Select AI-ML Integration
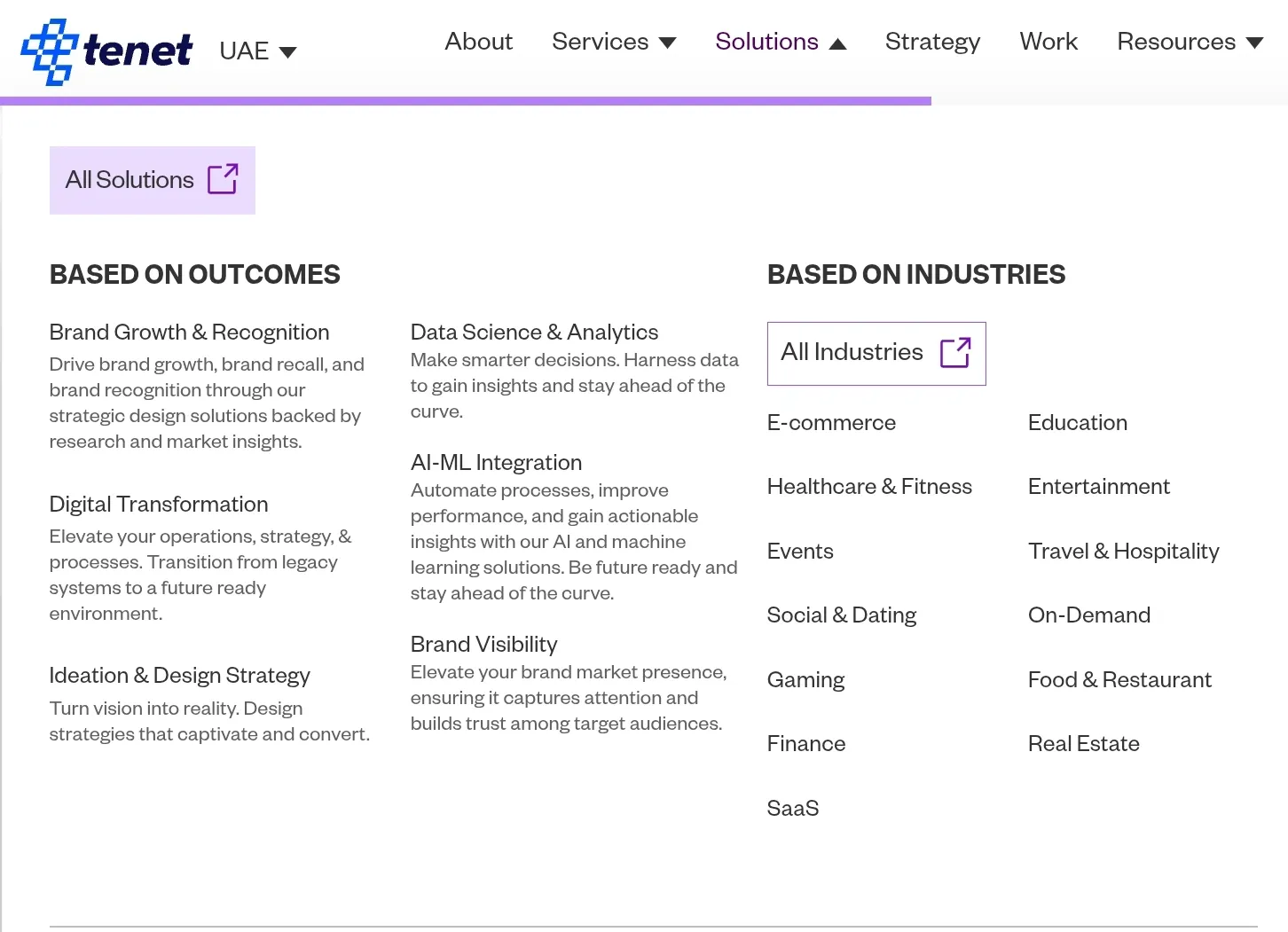1288x932 pixels. tap(496, 463)
